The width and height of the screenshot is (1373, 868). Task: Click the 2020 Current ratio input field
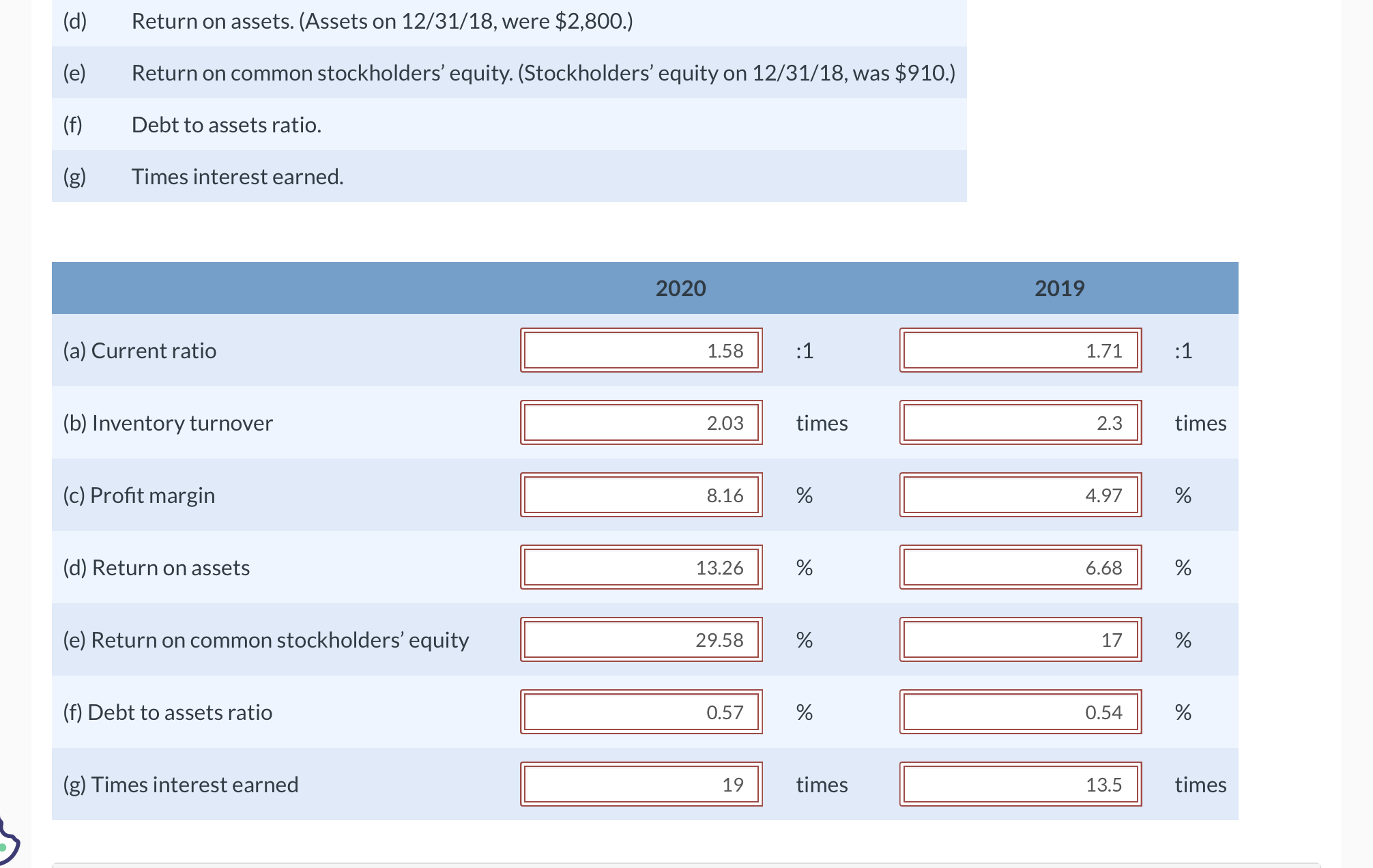[x=640, y=351]
